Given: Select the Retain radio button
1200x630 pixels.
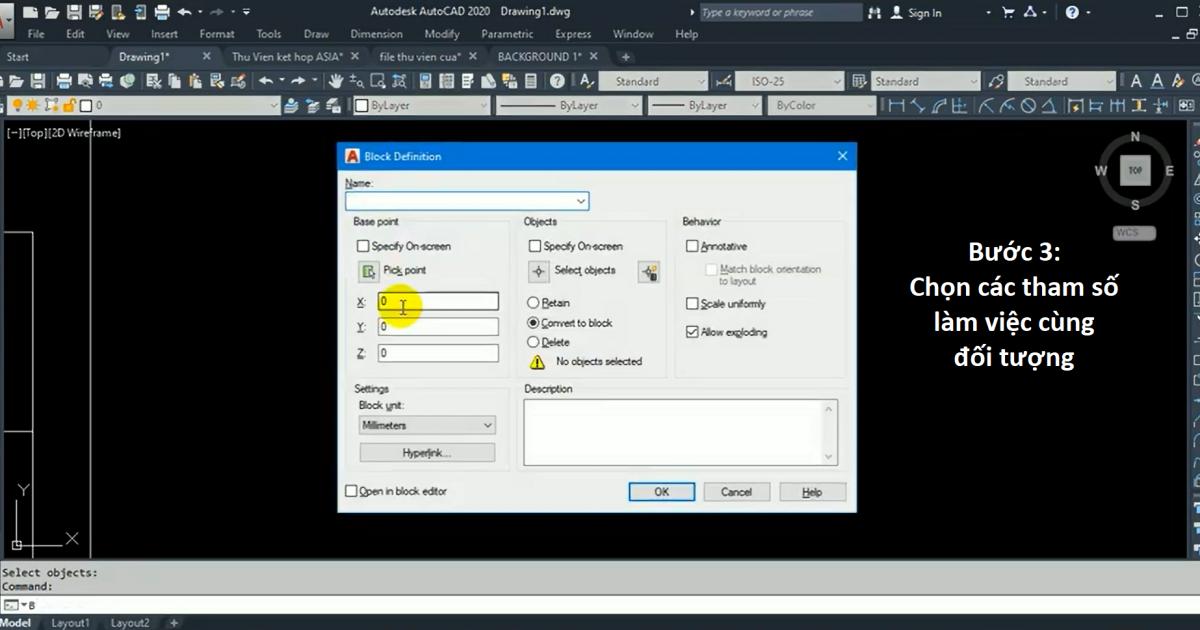Looking at the screenshot, I should 533,303.
